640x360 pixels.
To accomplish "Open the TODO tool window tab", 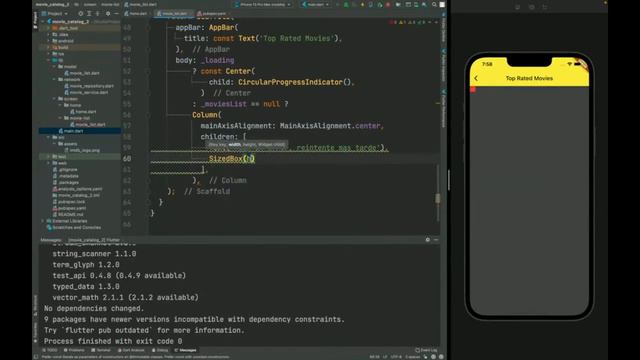I will [50, 350].
